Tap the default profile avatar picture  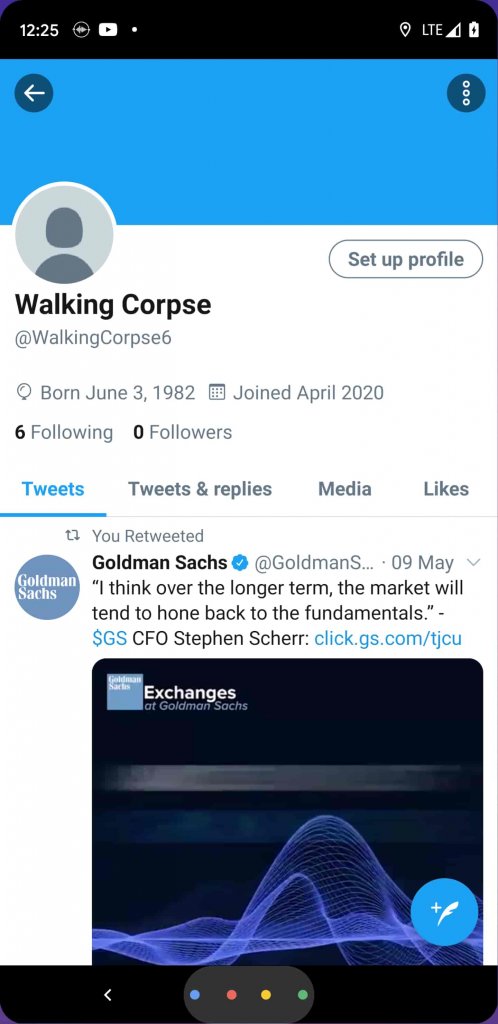pos(64,234)
